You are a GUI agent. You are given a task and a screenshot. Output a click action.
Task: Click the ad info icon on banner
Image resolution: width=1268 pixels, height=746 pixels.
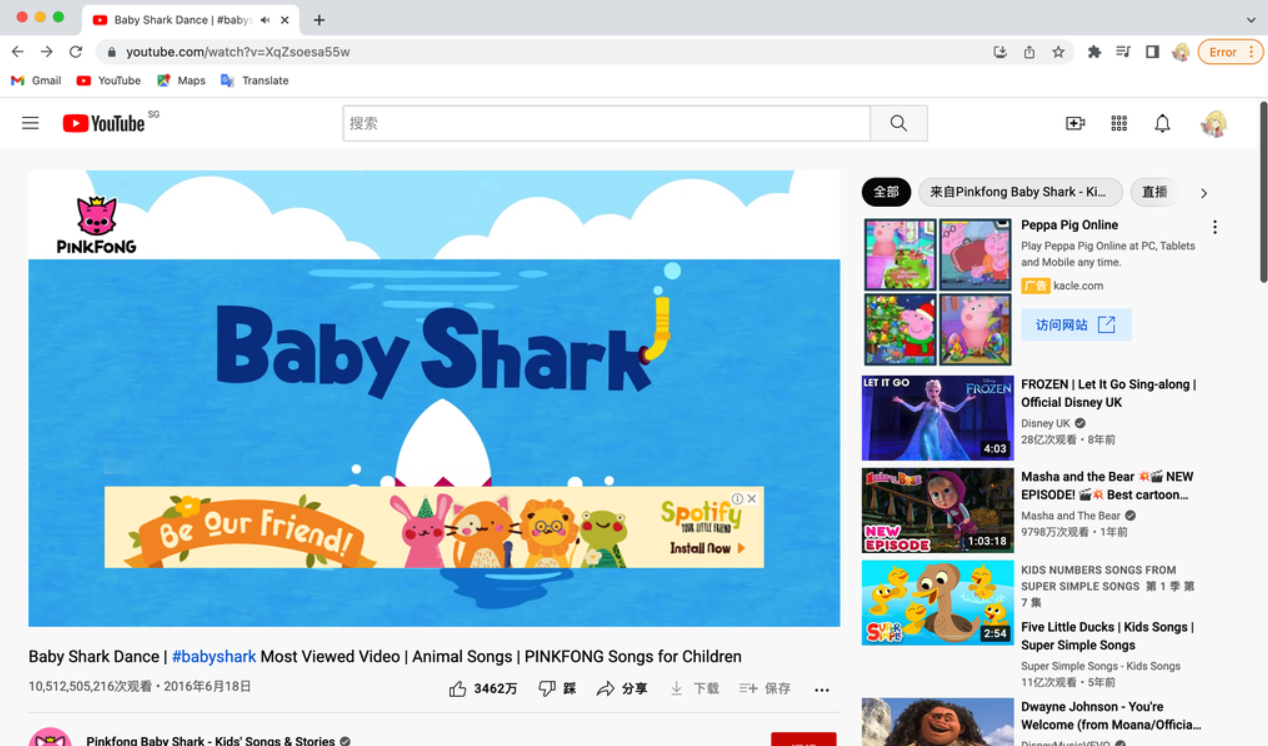coord(737,498)
